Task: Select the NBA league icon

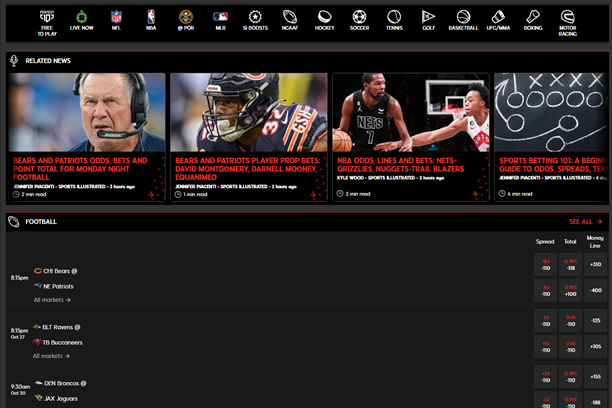Action: (151, 20)
